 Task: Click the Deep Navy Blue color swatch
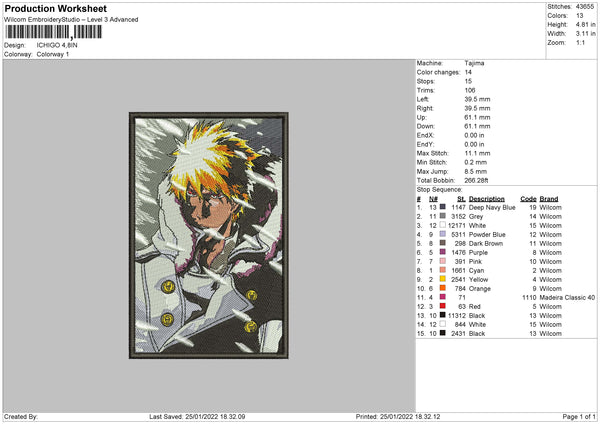pyautogui.click(x=443, y=207)
